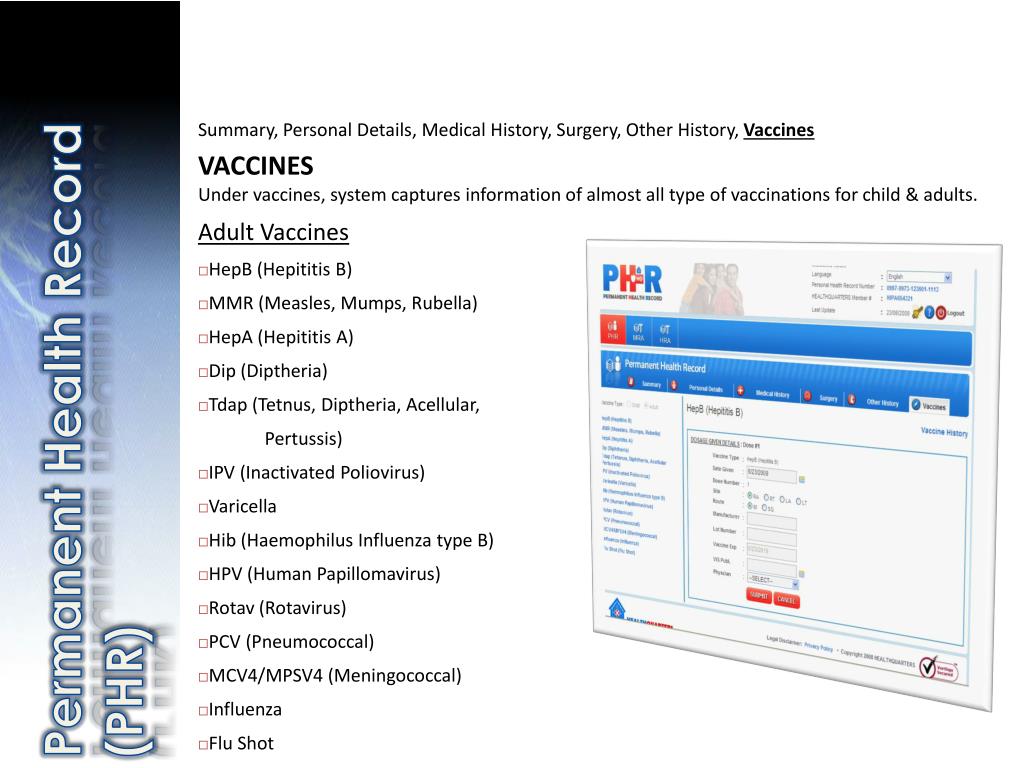Open the MRA module in the navigation bar
Screen dimensions: 1024x768
pos(638,332)
